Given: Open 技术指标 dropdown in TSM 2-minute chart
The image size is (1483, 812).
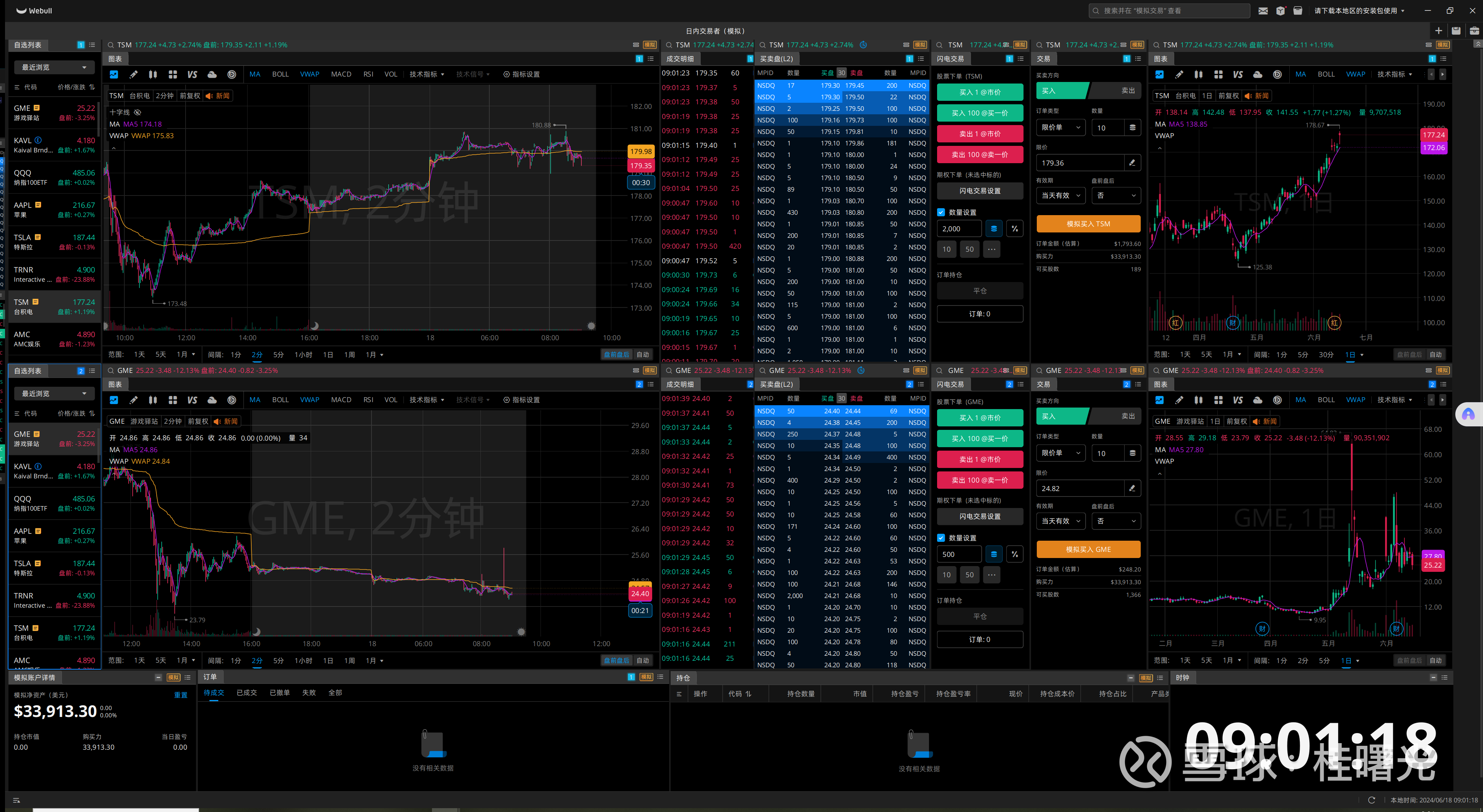Looking at the screenshot, I should pos(427,74).
